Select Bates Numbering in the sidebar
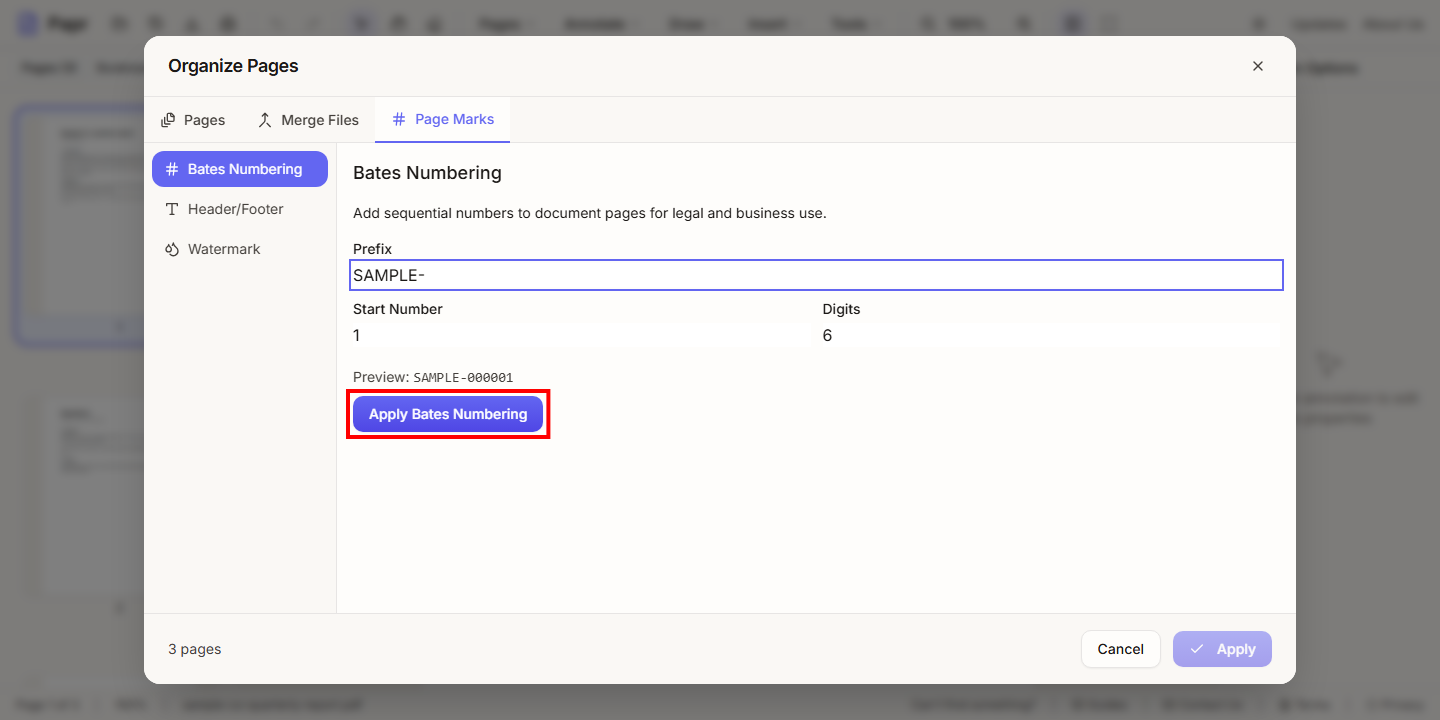This screenshot has width=1440, height=720. click(240, 169)
